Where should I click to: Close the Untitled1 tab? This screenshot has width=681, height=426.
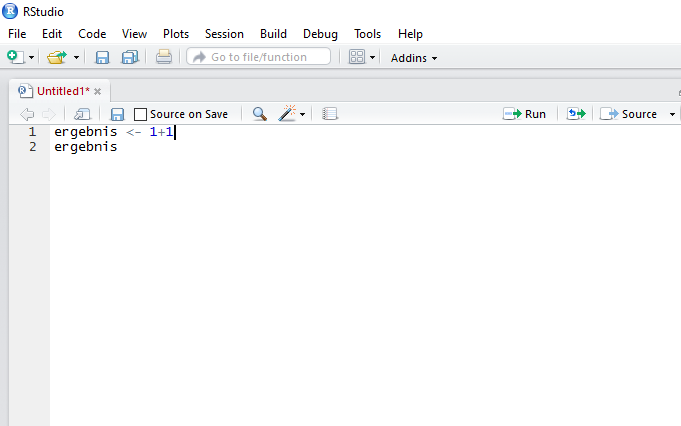98,91
